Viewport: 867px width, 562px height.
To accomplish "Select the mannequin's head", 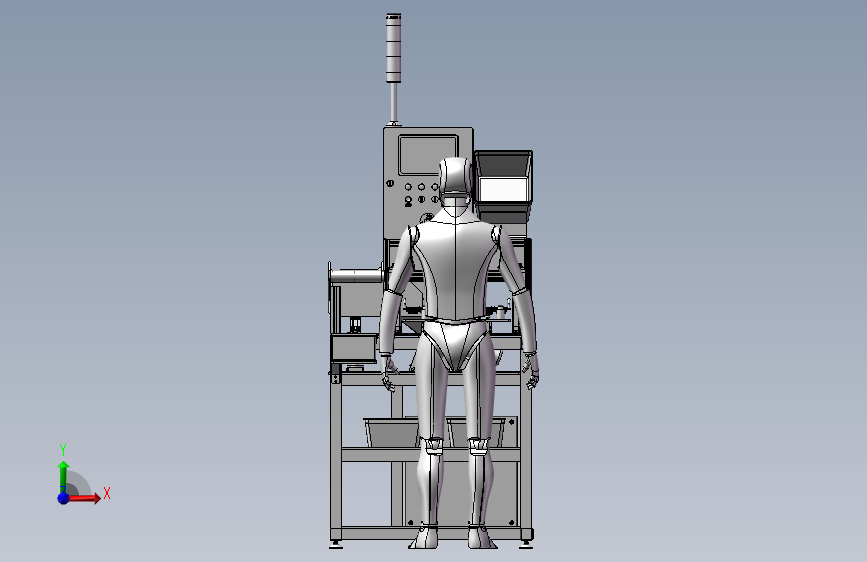I will tap(457, 176).
